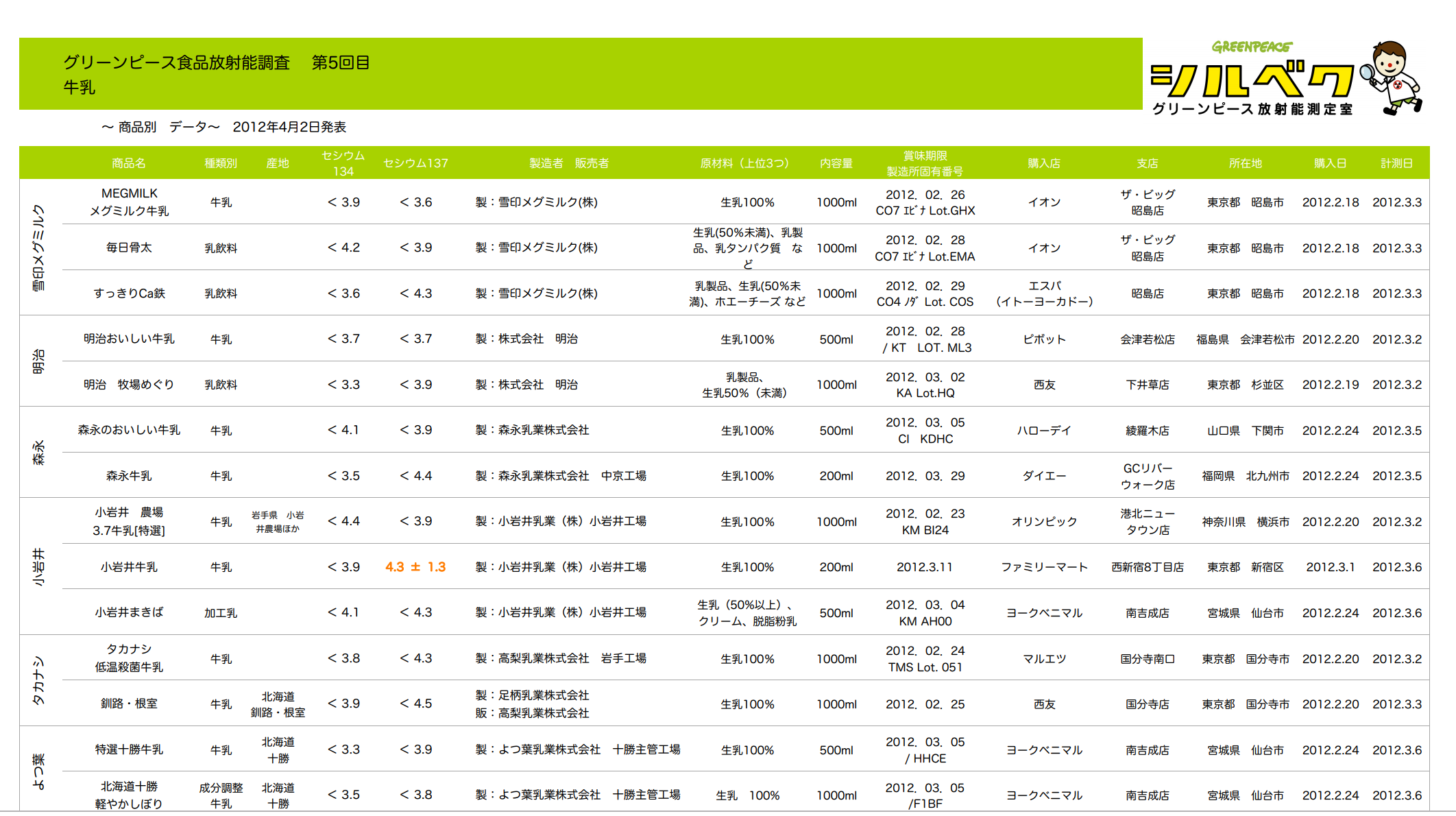The width and height of the screenshot is (1456, 816).
Task: Click the 種類別 column header
Action: tap(221, 163)
